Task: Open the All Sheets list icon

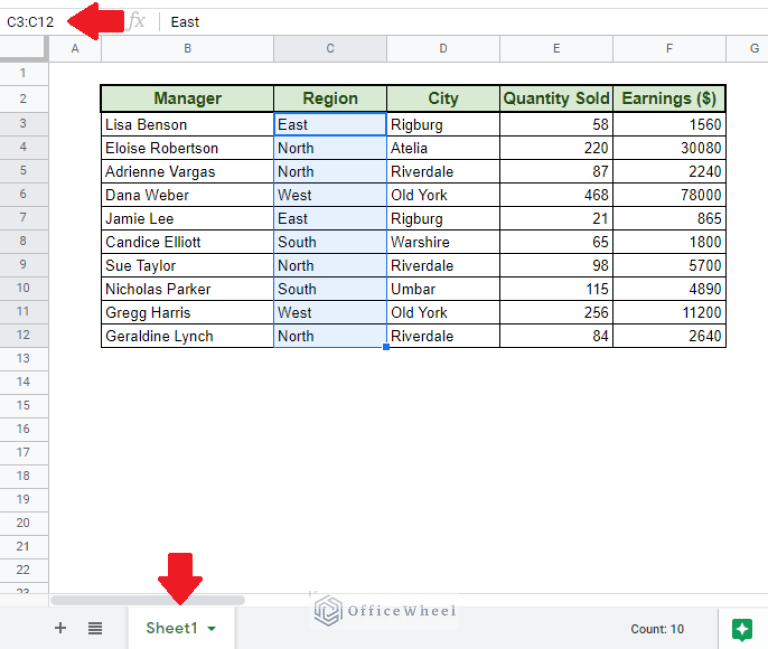Action: [95, 628]
